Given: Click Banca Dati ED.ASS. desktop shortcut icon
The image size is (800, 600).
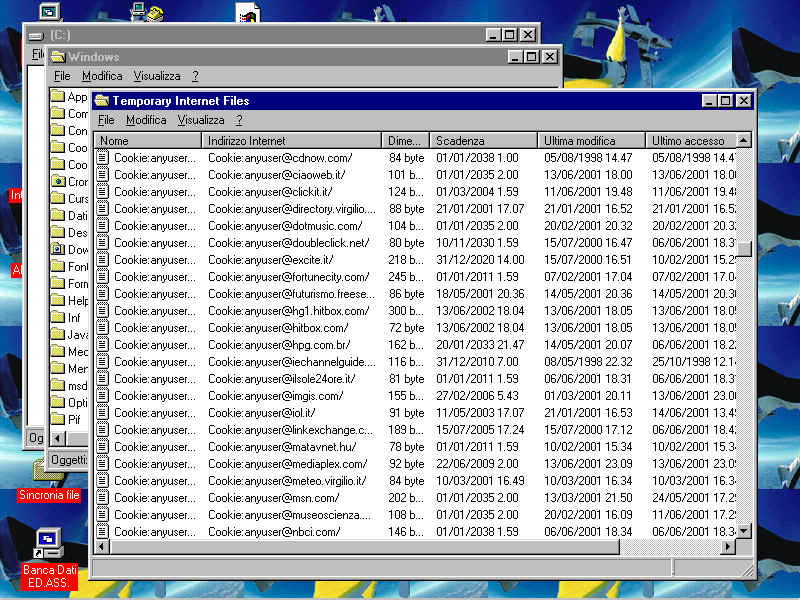Looking at the screenshot, I should 48,543.
